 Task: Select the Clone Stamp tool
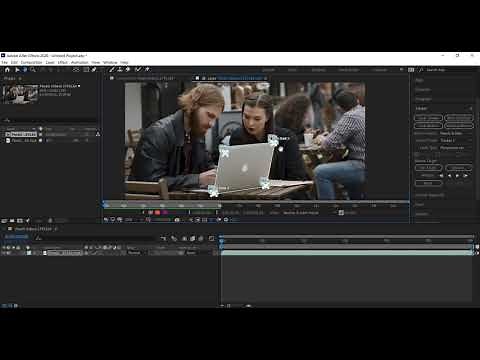[x=120, y=69]
